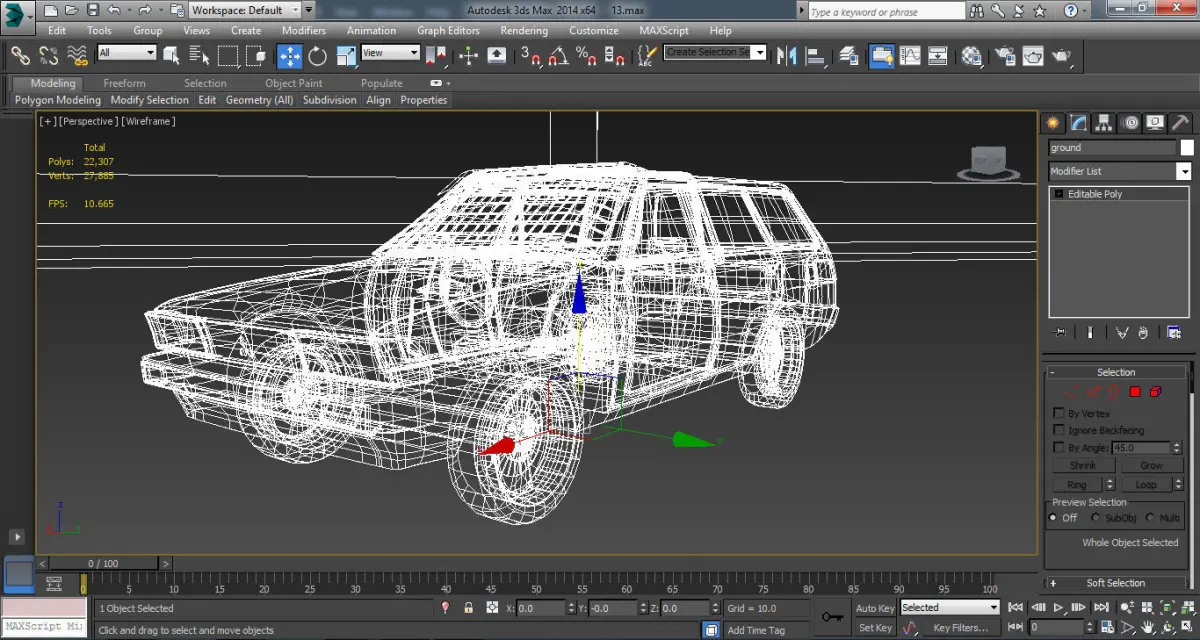The width and height of the screenshot is (1200, 640).
Task: Select the Off preview selection radio
Action: [x=1053, y=518]
